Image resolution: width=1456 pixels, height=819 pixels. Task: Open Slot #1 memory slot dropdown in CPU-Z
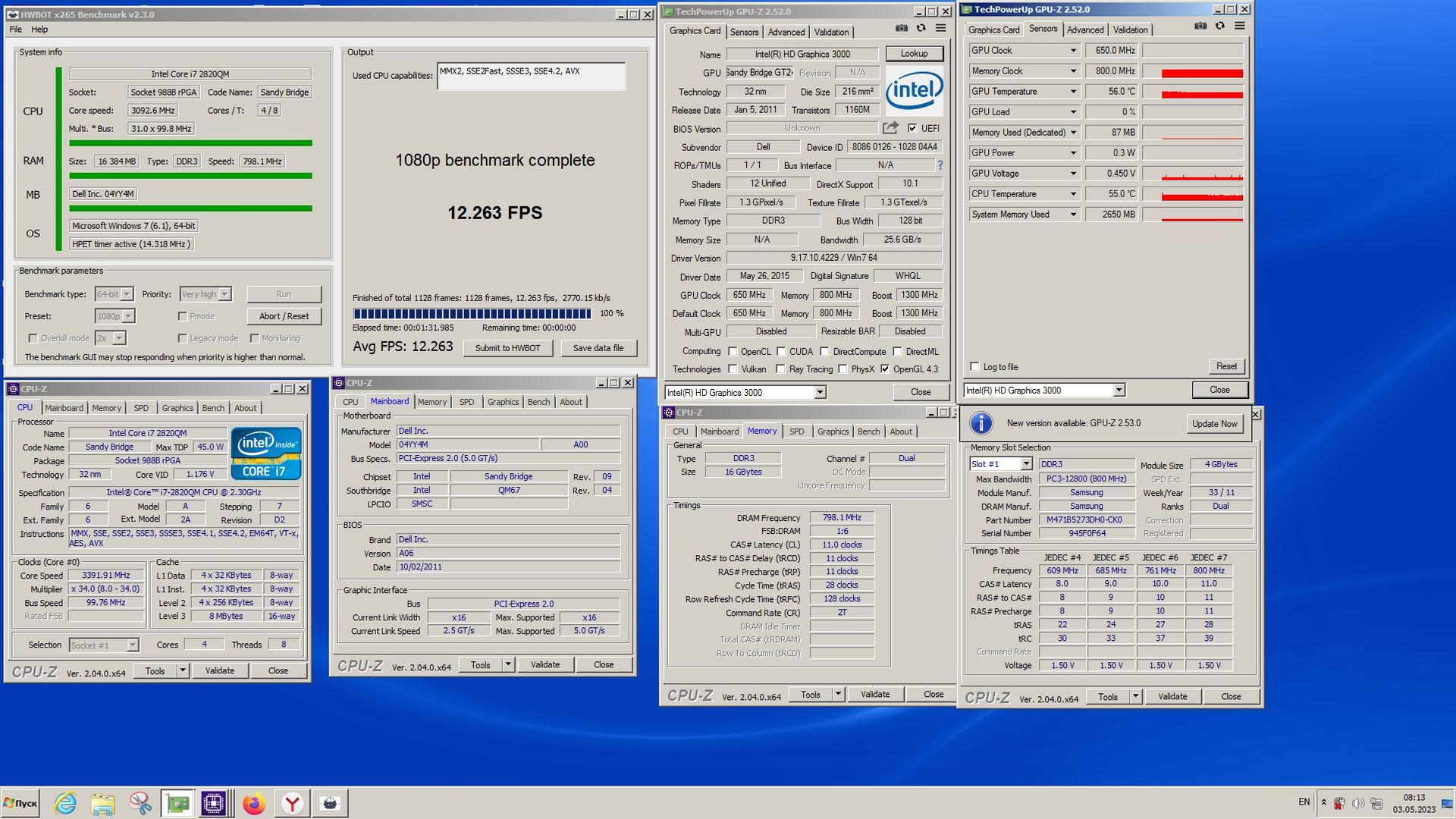[1026, 464]
